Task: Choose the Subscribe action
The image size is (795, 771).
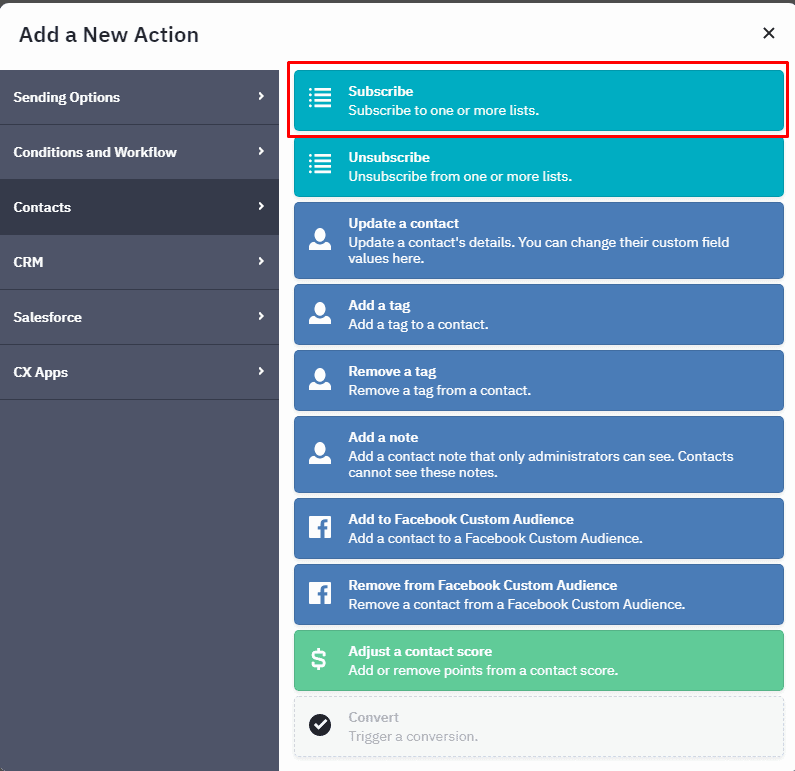Action: pos(539,100)
